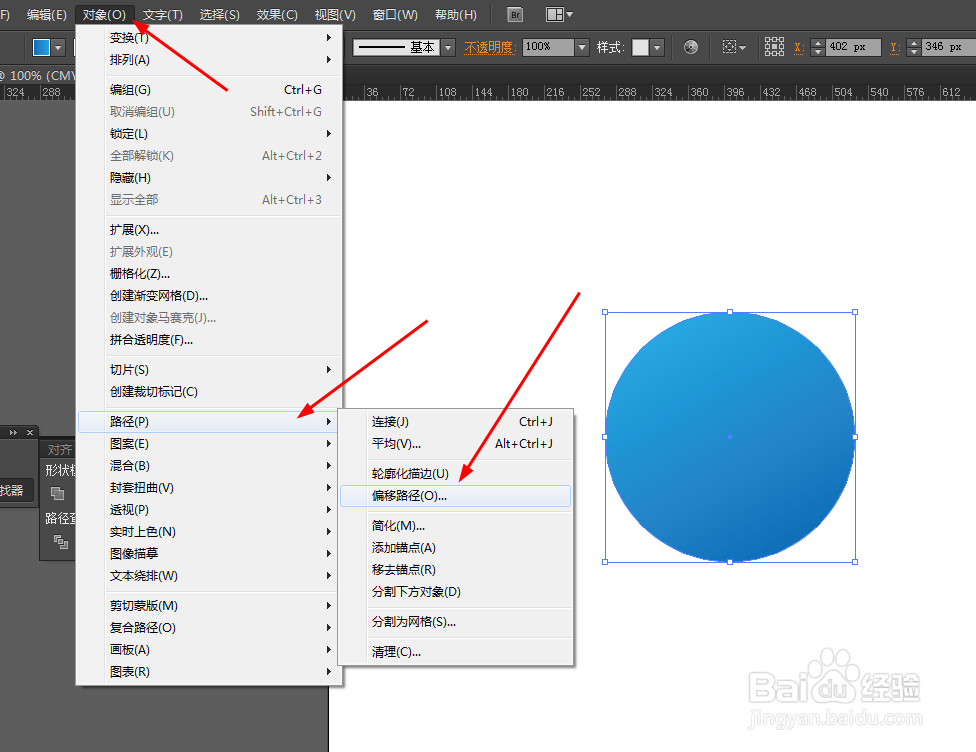Screen dimensions: 976x752
Task: Click the 样式 graphic style swatch
Action: point(640,47)
